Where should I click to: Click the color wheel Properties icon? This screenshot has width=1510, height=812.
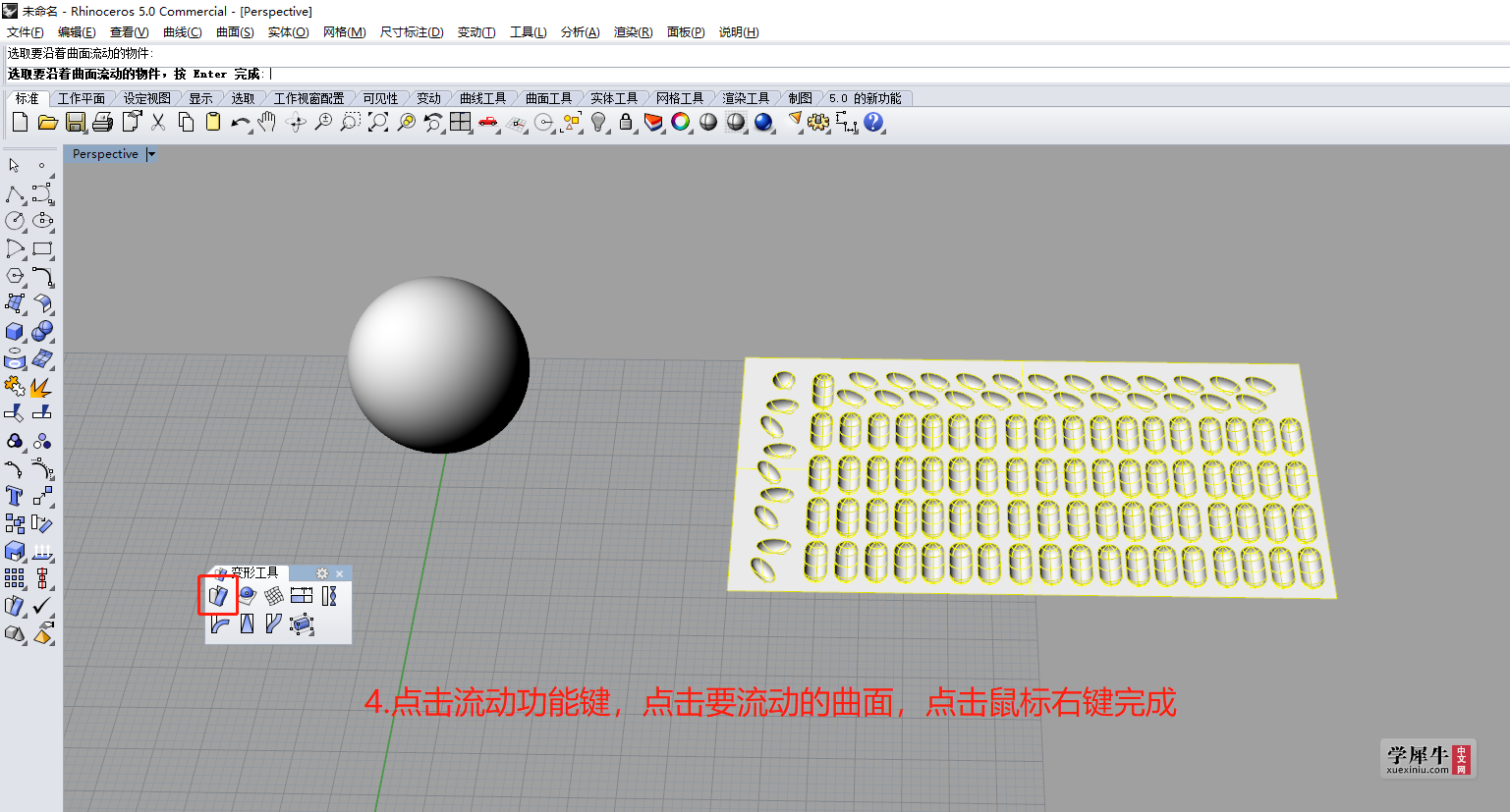pos(681,122)
